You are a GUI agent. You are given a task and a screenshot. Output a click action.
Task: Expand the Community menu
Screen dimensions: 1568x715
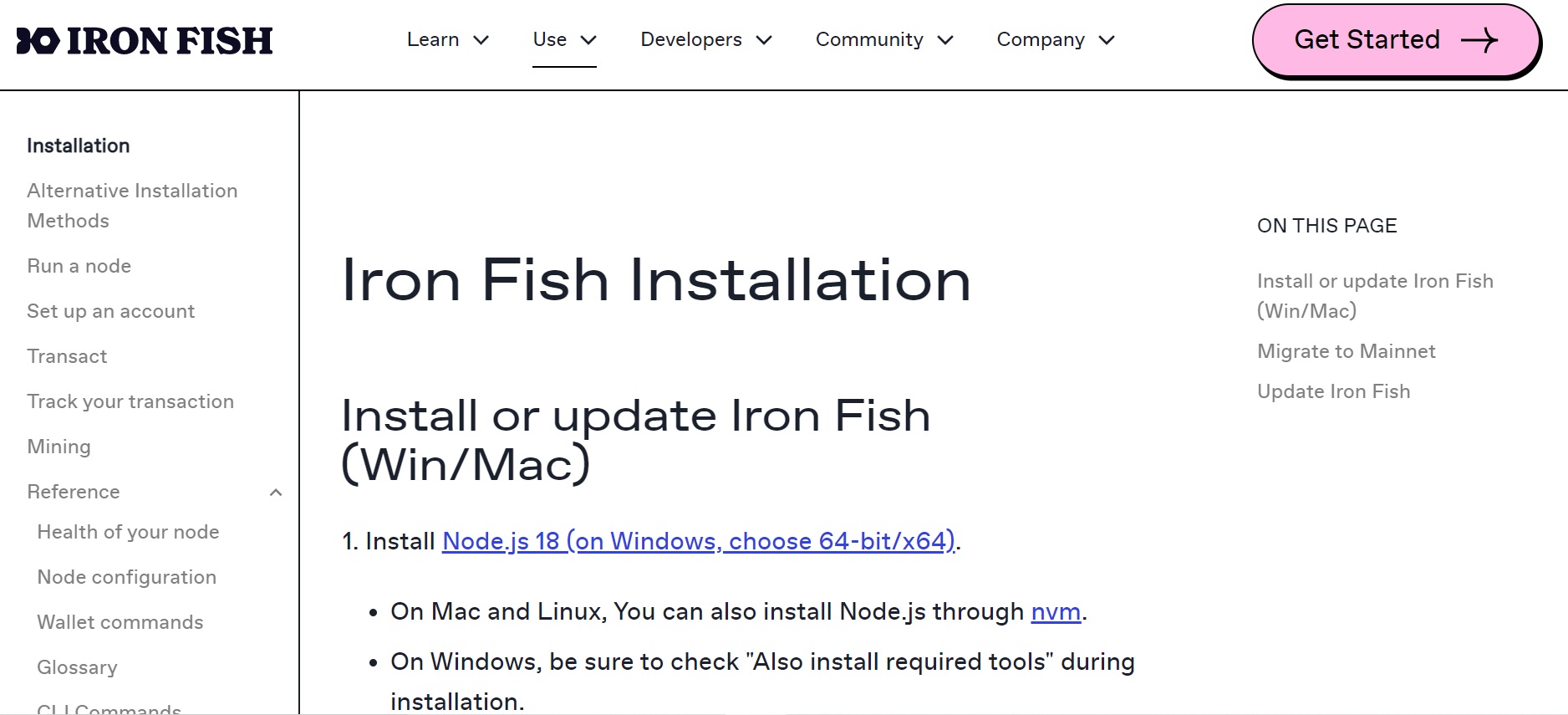coord(883,40)
